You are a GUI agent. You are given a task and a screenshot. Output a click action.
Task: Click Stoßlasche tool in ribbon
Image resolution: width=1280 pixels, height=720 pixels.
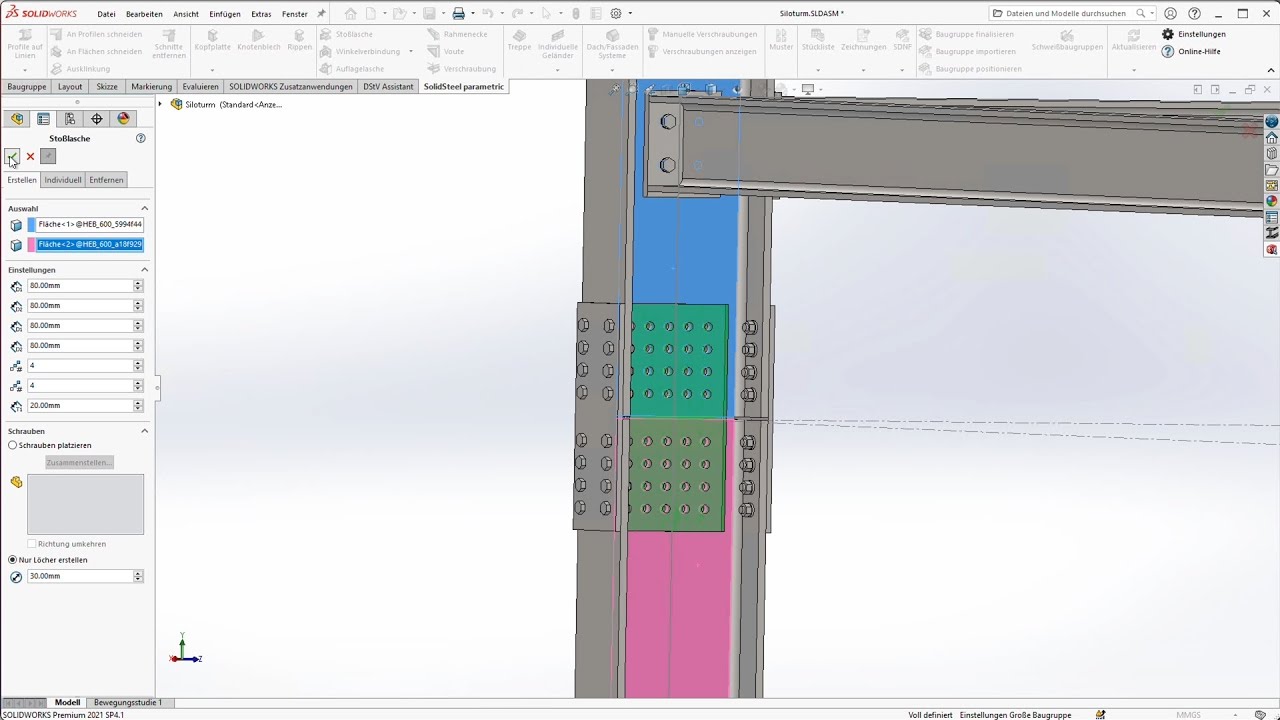click(x=347, y=34)
